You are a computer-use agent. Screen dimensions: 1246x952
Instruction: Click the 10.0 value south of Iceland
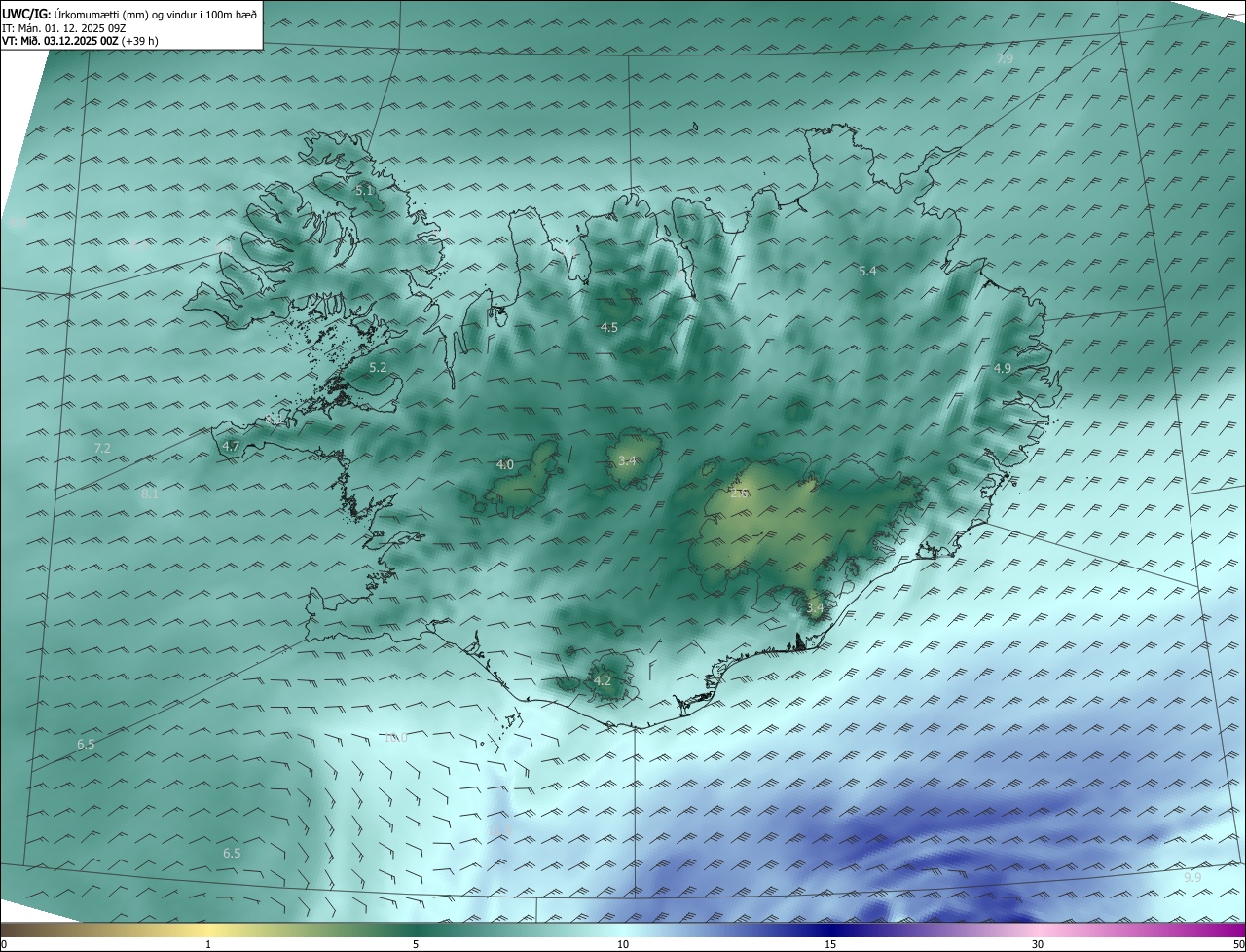pyautogui.click(x=395, y=738)
